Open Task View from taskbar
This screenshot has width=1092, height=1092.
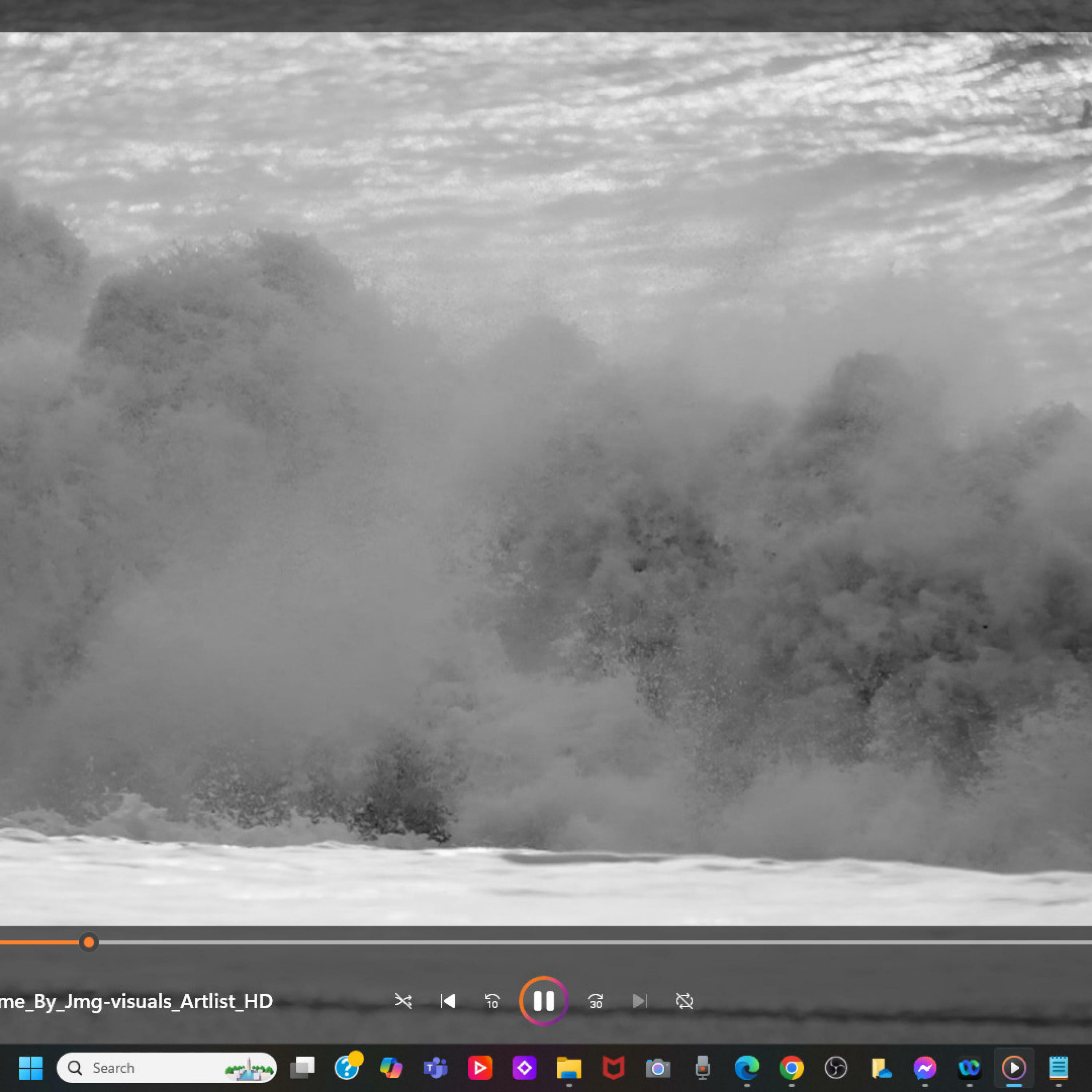click(x=302, y=1068)
